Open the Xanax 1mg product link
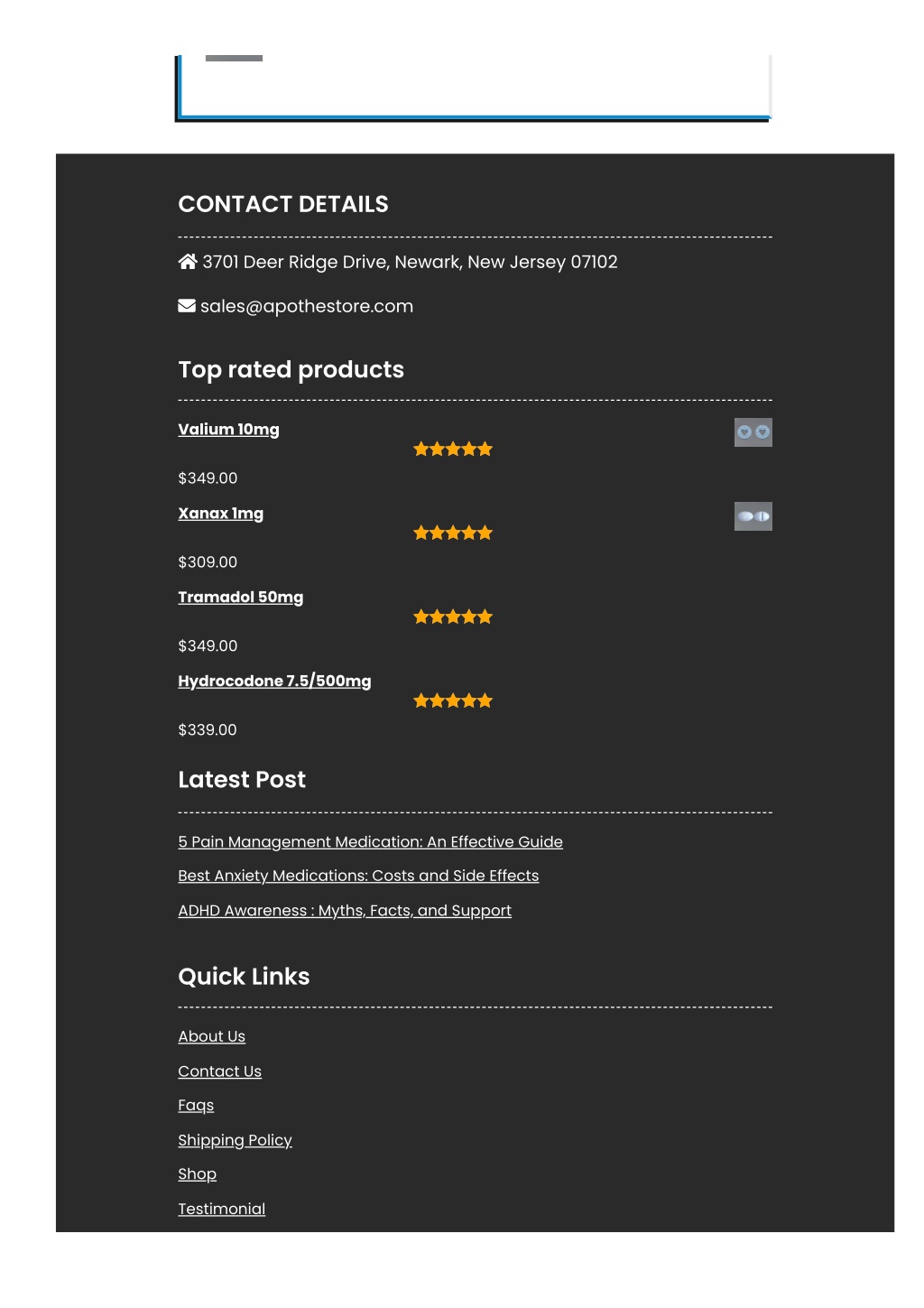 point(221,514)
